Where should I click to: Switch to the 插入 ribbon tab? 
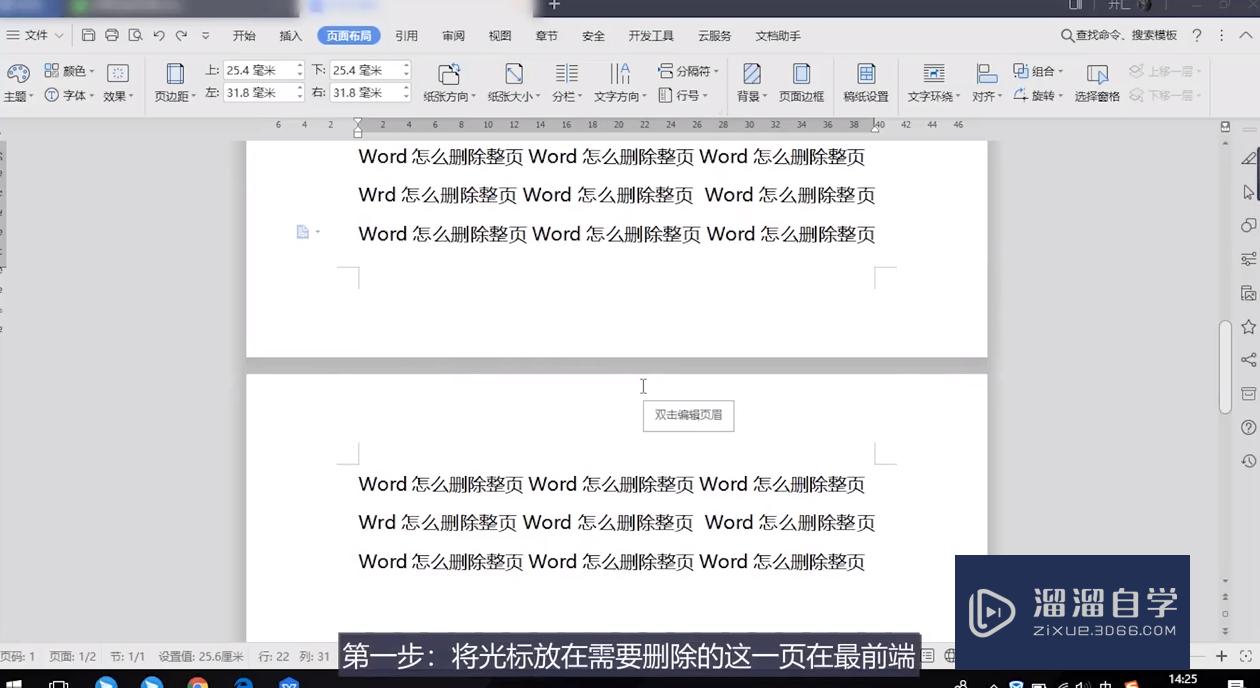290,35
